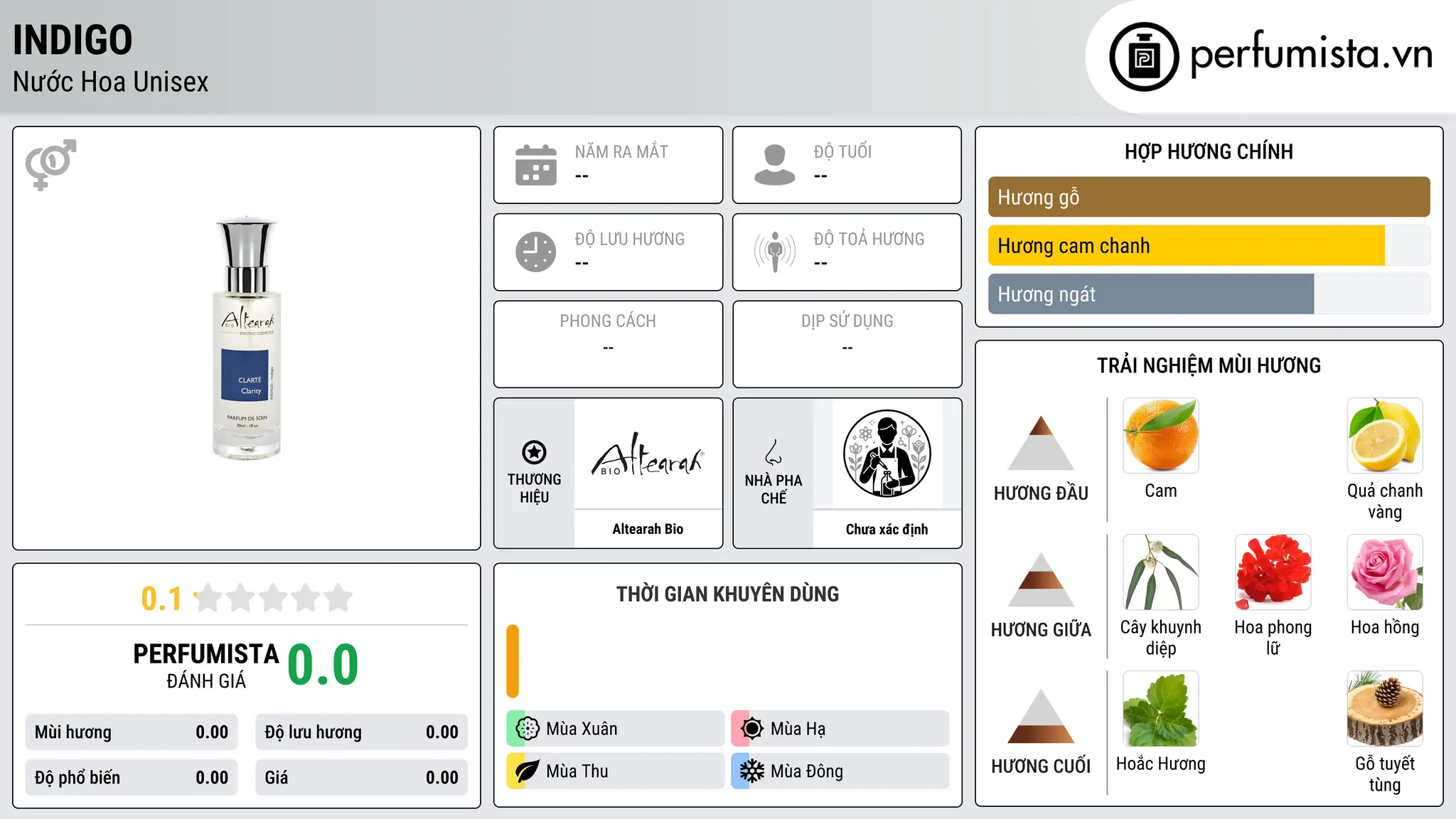Click the star badge brand icon
Screen dimensions: 1456x819
(534, 452)
